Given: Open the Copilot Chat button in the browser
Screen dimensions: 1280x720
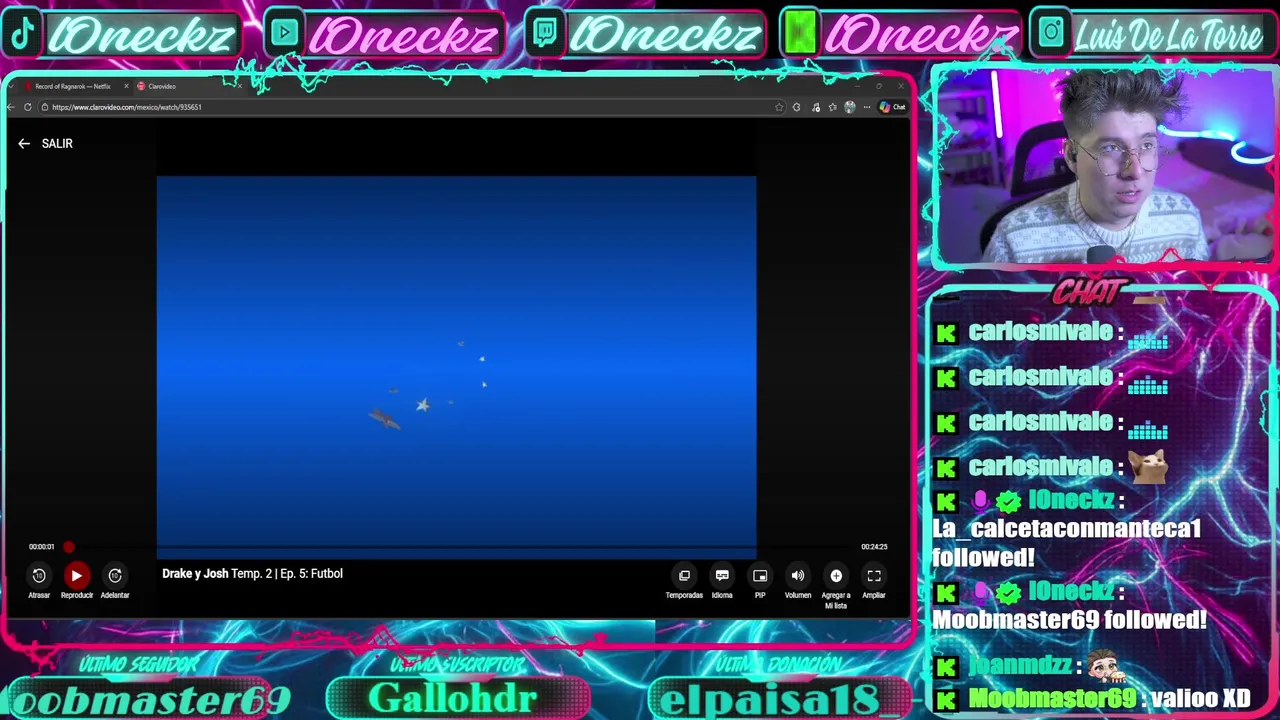Looking at the screenshot, I should click(x=892, y=107).
